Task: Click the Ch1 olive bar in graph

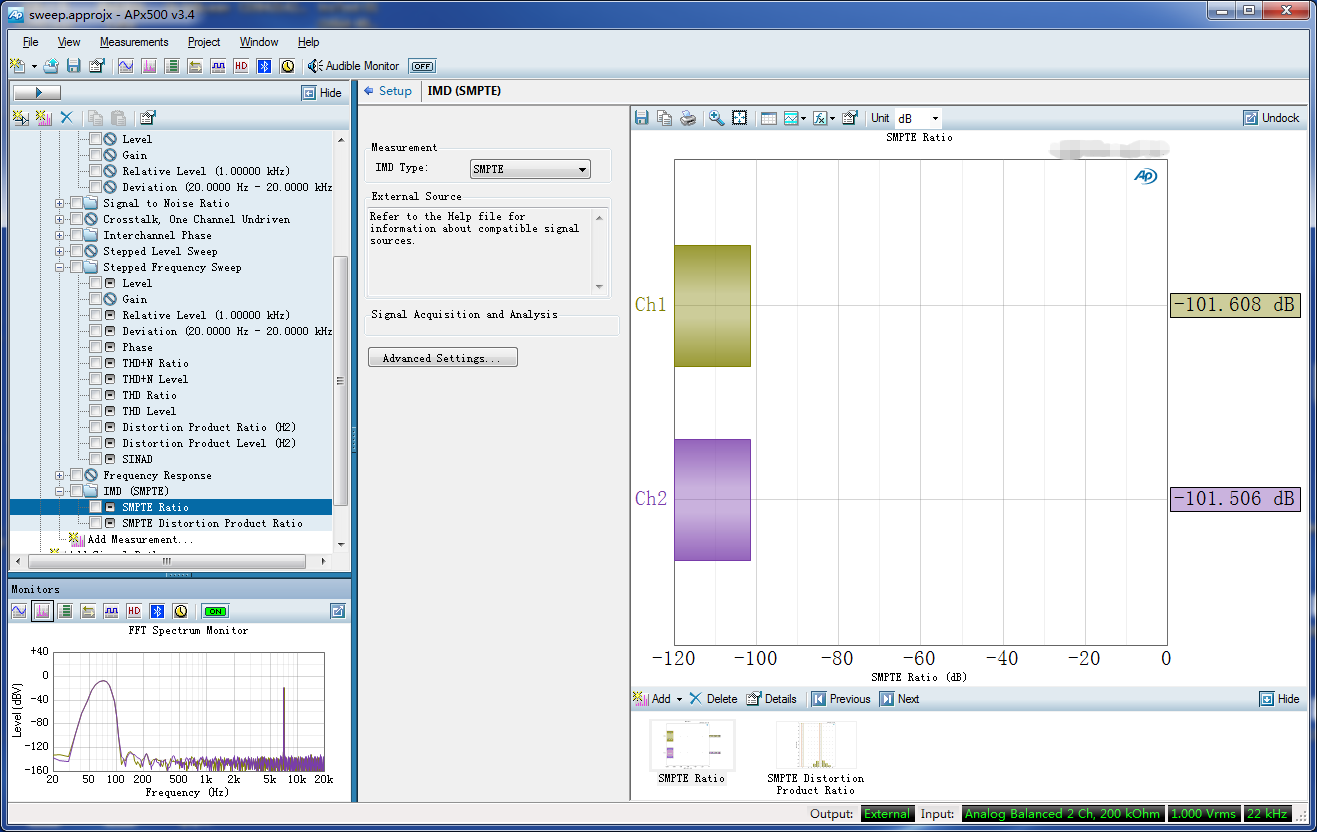Action: point(712,305)
